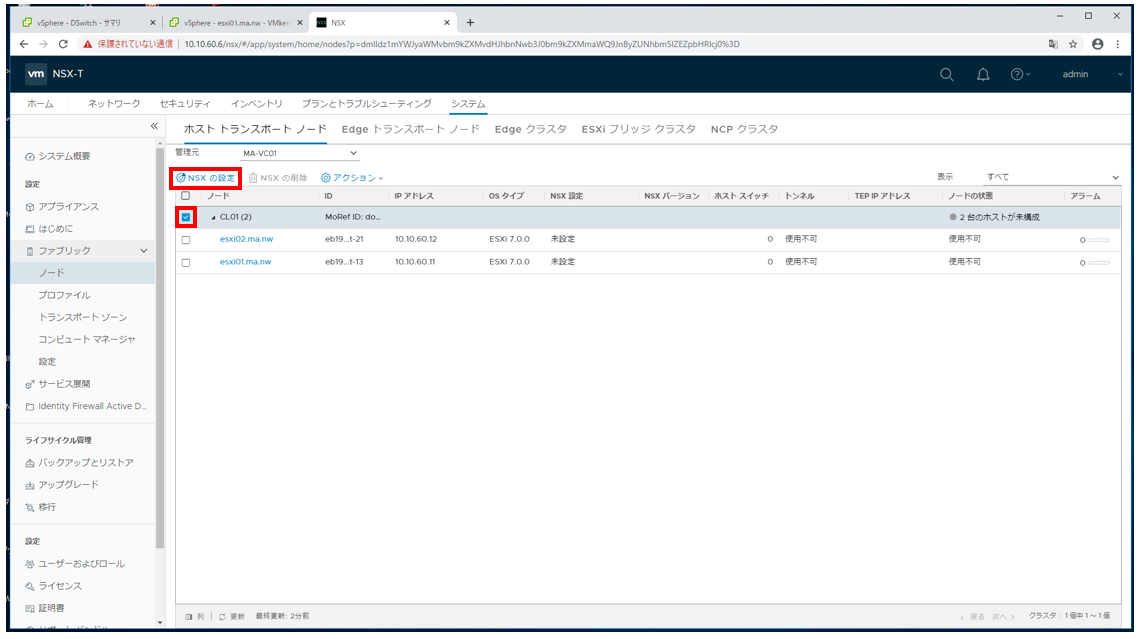Sort by the IP アドレス column header

click(414, 196)
